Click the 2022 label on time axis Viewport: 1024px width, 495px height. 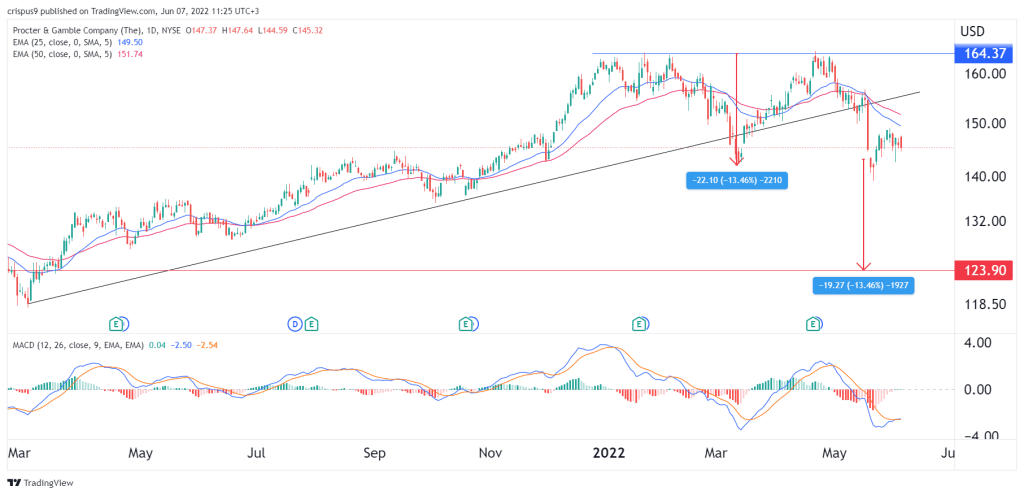pos(607,453)
